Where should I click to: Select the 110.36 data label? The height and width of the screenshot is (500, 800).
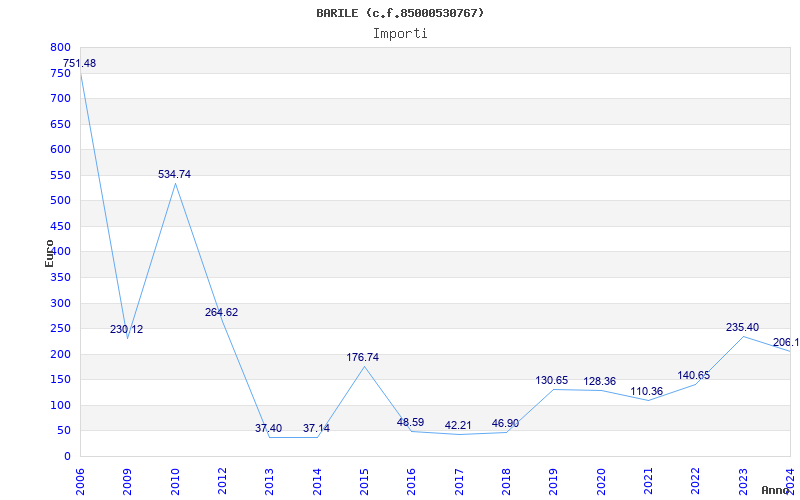646,392
